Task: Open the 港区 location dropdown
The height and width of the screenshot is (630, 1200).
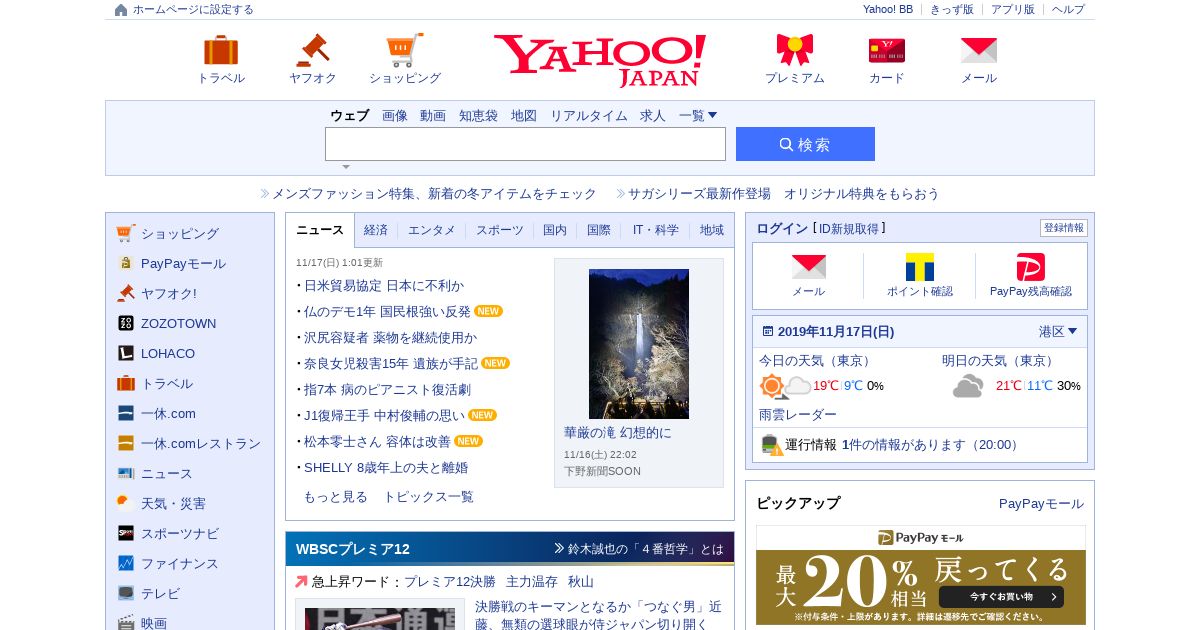Action: (x=1057, y=331)
